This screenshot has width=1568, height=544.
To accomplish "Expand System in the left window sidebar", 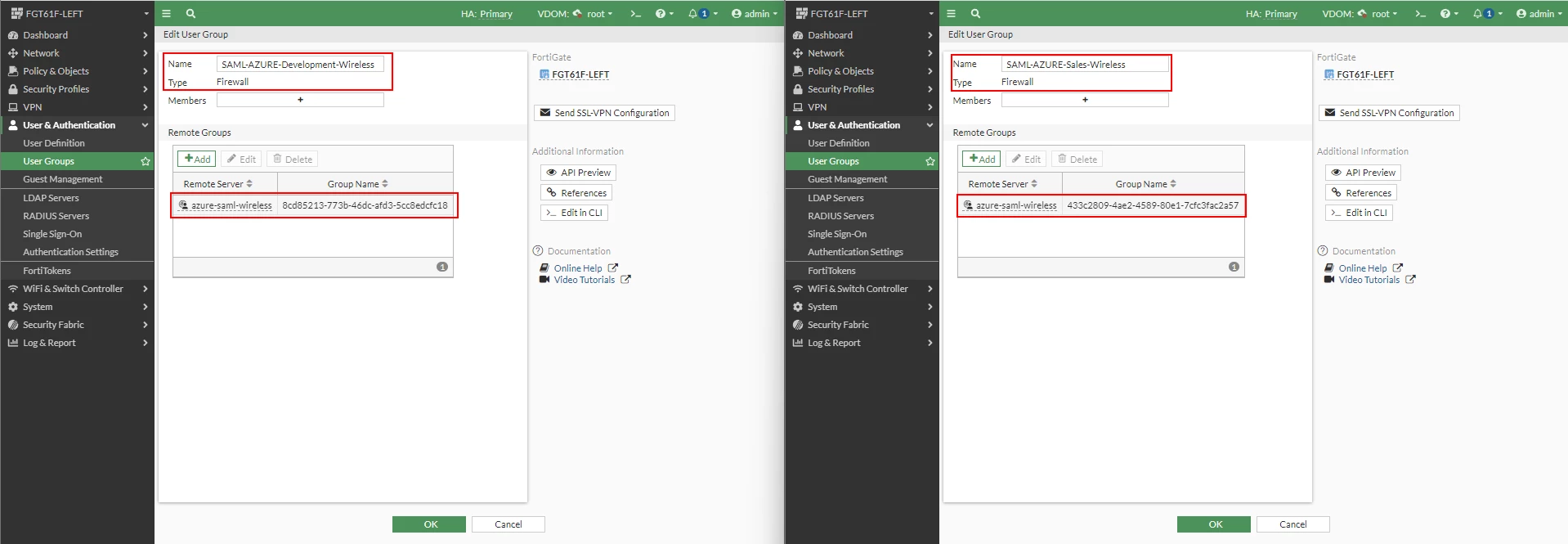I will click(77, 307).
